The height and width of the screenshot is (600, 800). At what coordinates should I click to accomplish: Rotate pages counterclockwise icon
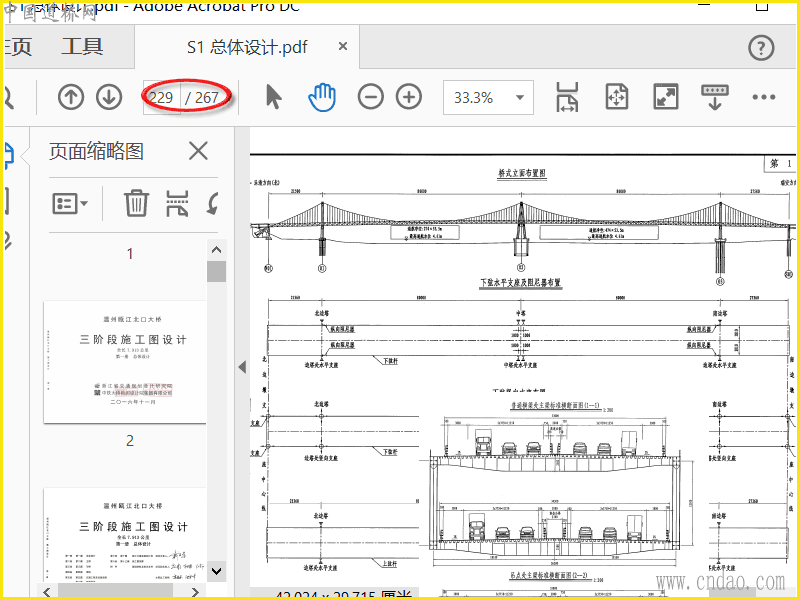[213, 203]
